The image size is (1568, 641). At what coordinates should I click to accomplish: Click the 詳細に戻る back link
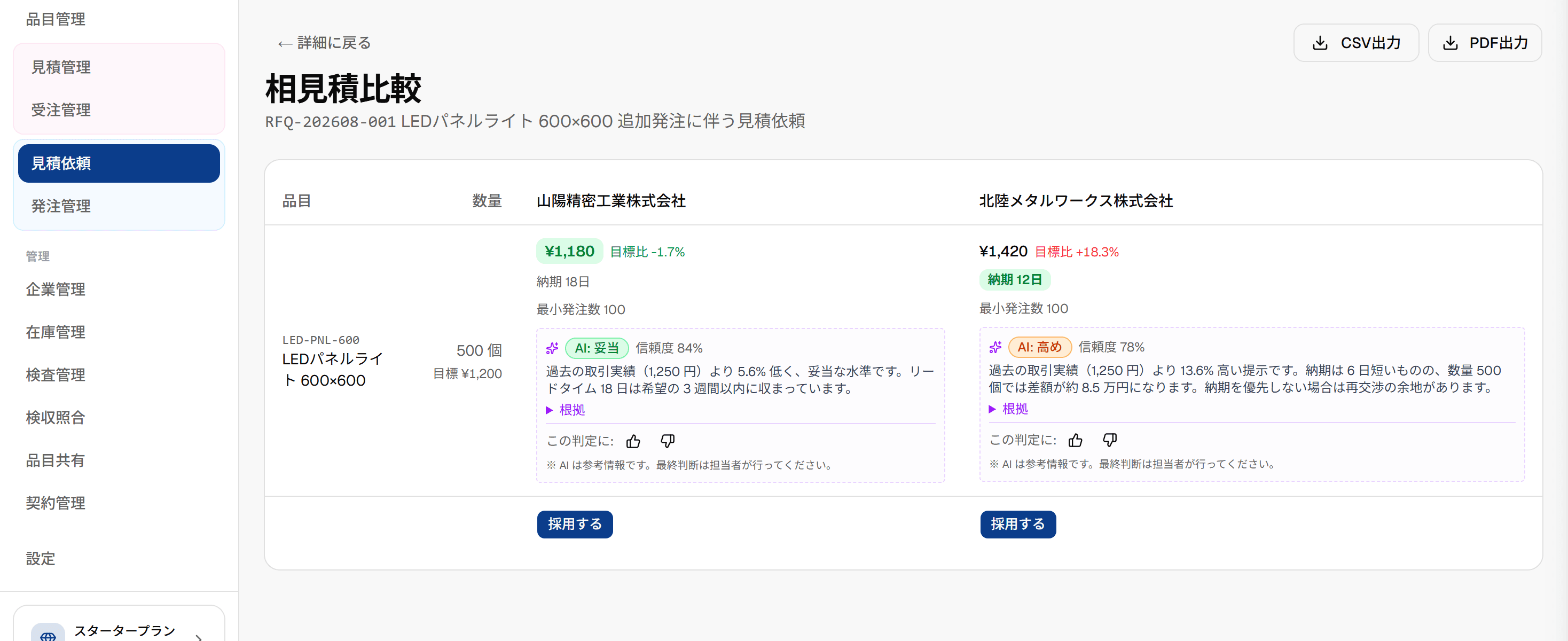324,43
